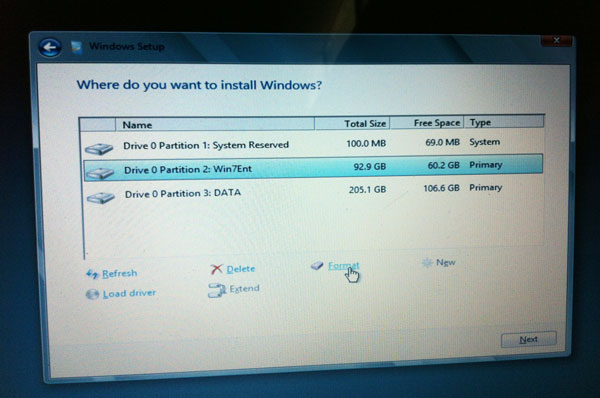Screen dimensions: 600x398
Task: Click the System type cell
Action: tap(485, 142)
